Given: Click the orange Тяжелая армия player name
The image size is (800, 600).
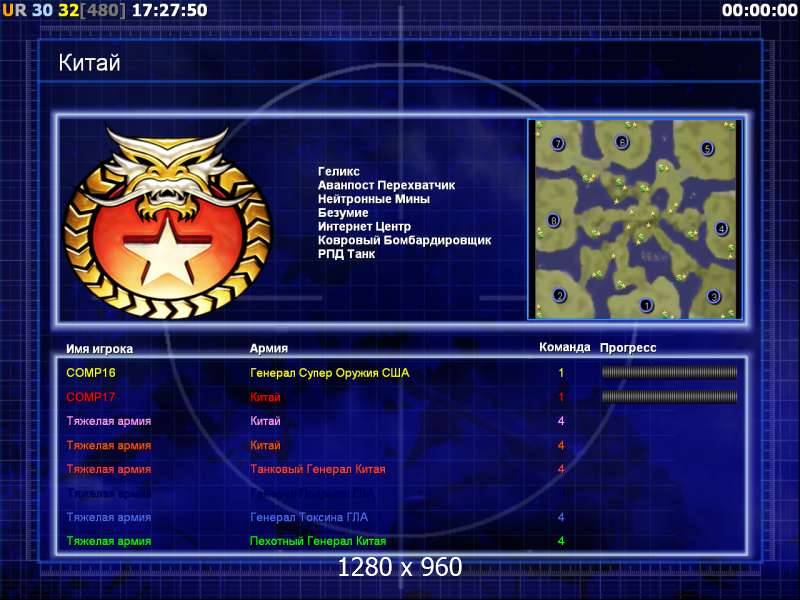Looking at the screenshot, I should 109,445.
